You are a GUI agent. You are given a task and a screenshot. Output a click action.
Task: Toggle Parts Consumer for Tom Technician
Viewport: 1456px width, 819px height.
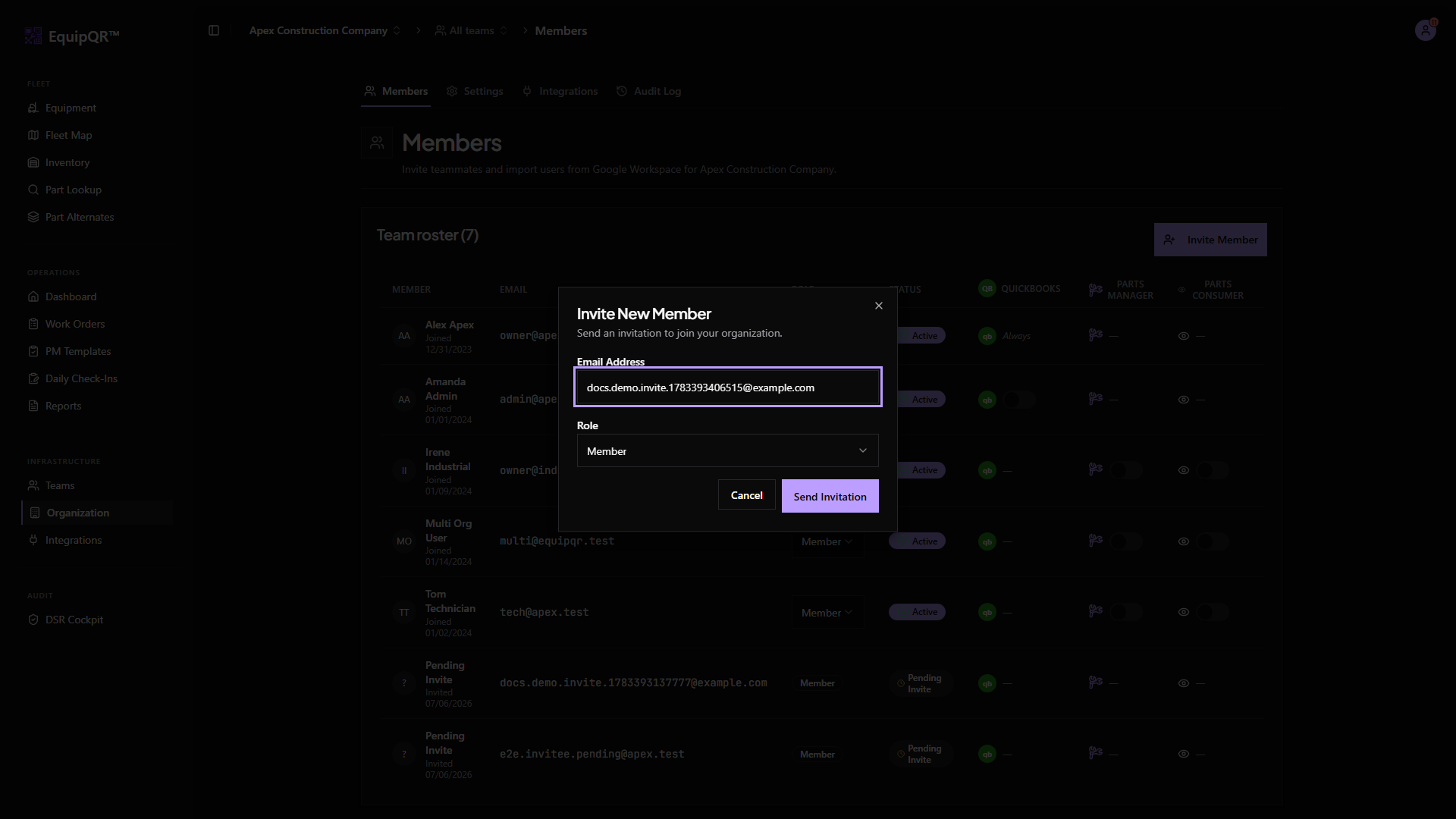coord(1213,612)
